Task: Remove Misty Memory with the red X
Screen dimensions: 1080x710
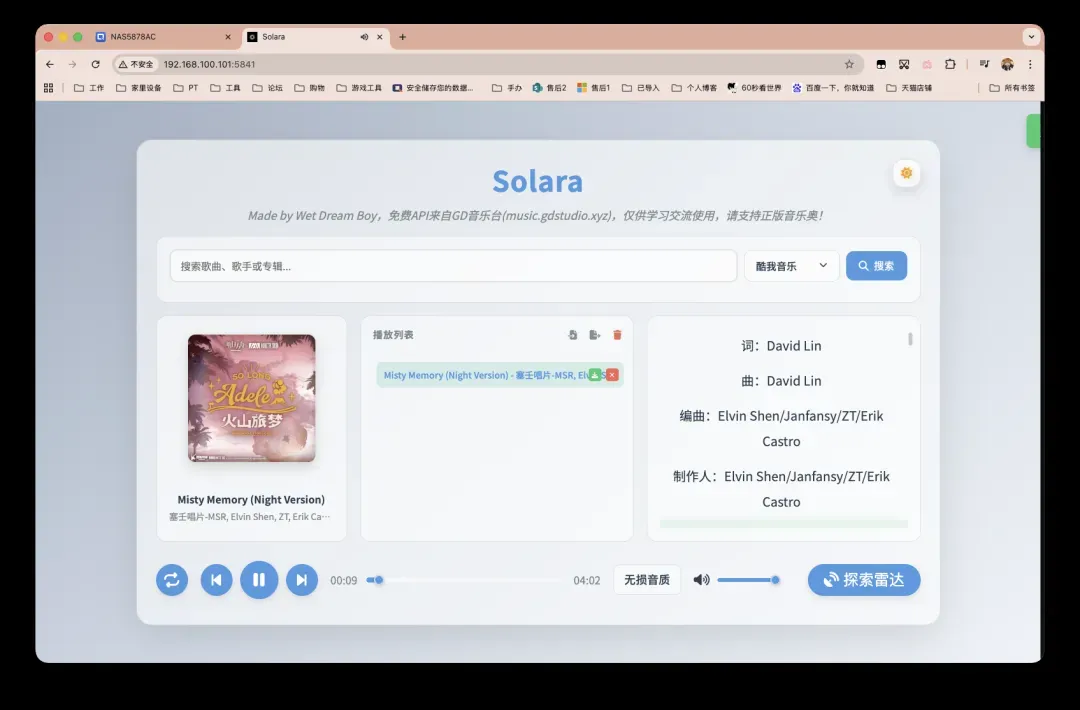Action: pos(612,375)
